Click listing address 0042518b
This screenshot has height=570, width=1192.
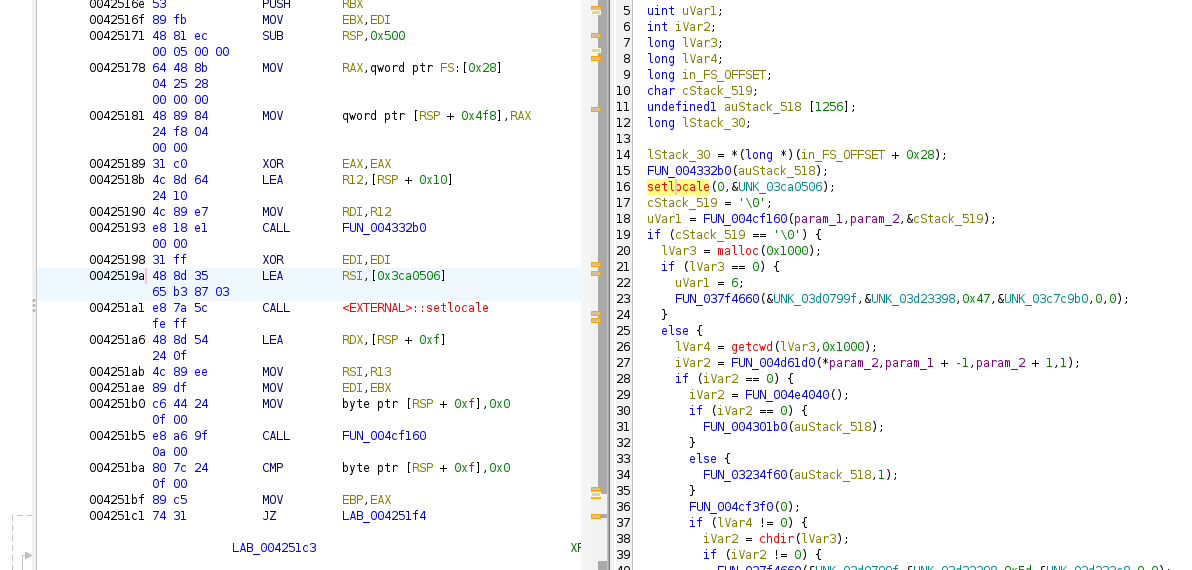click(116, 179)
